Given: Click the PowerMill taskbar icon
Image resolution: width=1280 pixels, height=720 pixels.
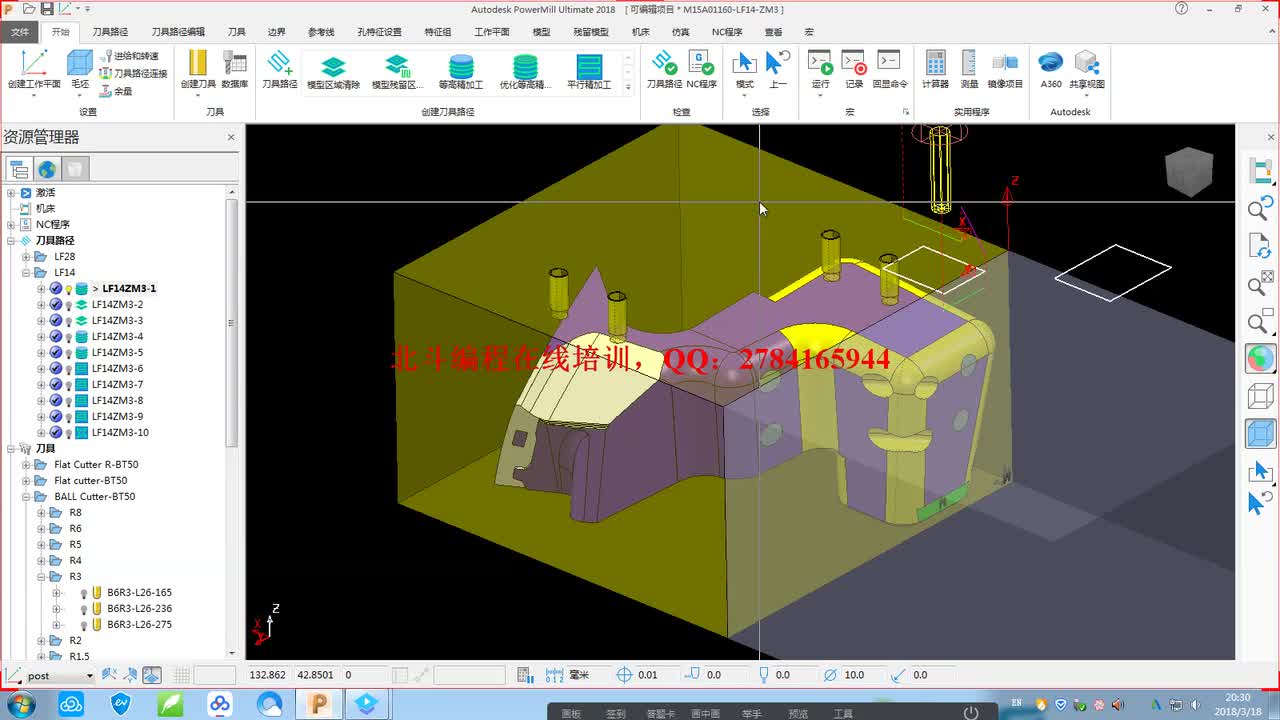Looking at the screenshot, I should pos(319,705).
